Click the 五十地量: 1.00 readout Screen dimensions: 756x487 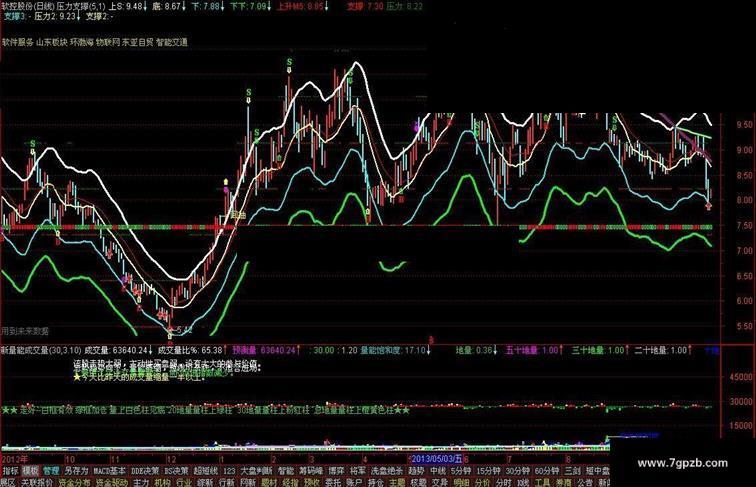[535, 351]
